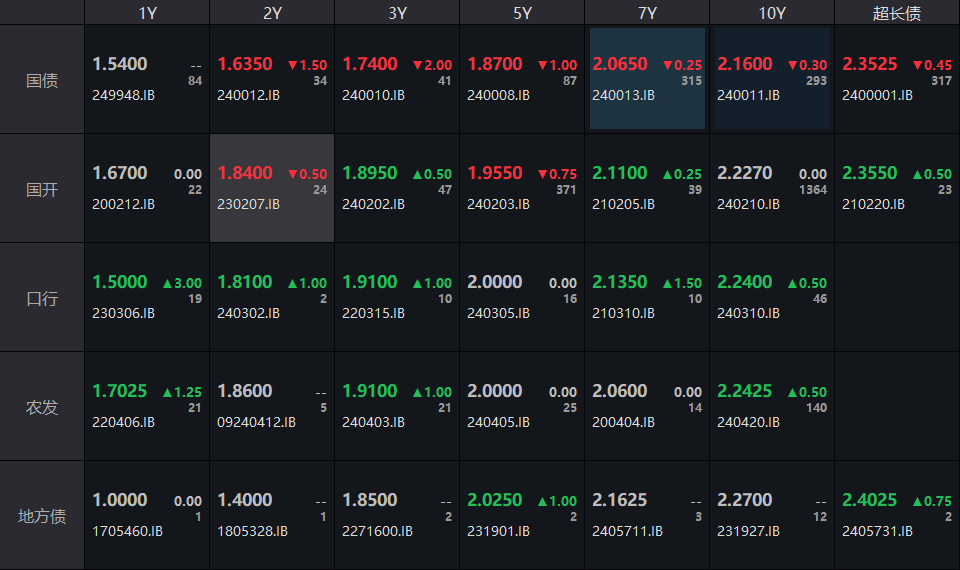Click the 2.0650 yield for 240013.IB
Image resolution: width=960 pixels, height=570 pixels.
point(620,64)
